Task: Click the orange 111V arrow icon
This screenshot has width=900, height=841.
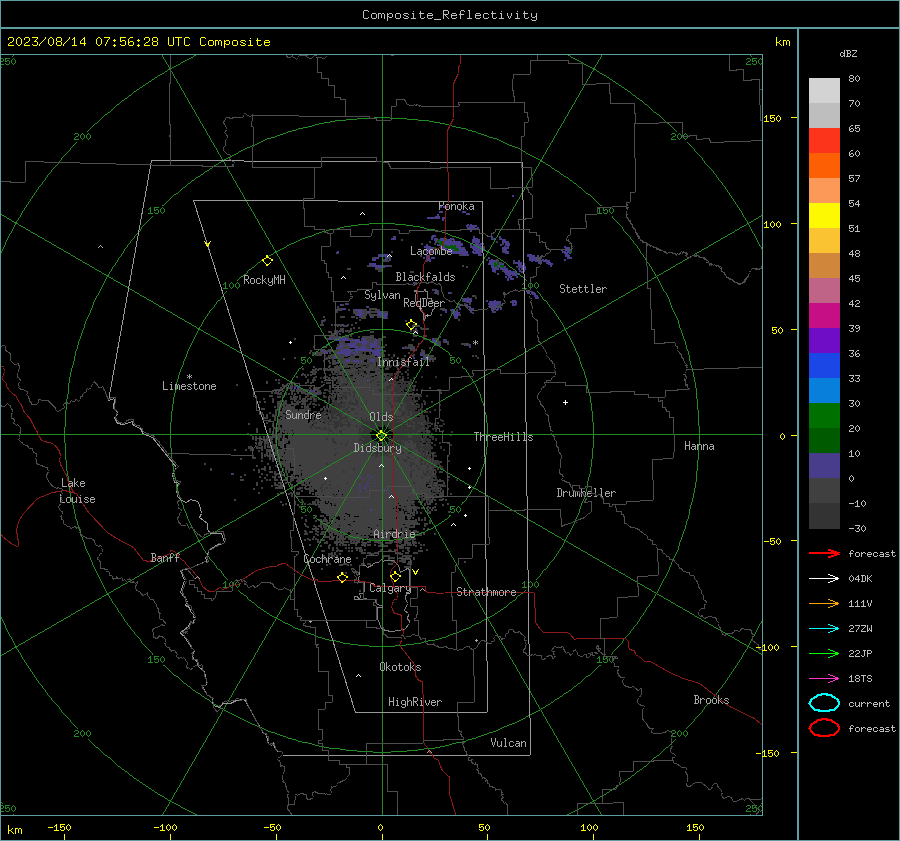Action: pyautogui.click(x=824, y=603)
